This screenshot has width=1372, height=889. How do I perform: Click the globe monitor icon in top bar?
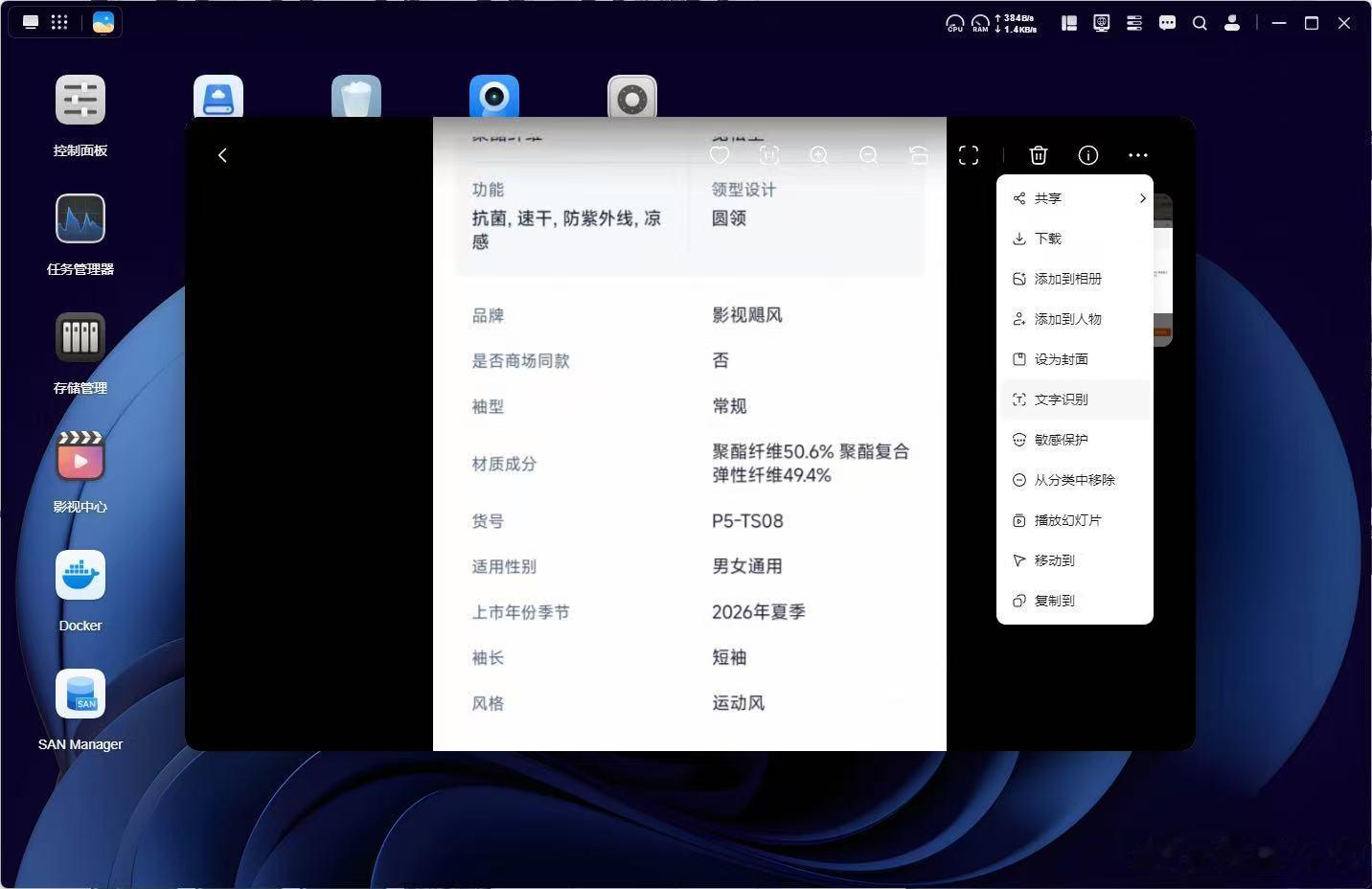point(1102,23)
